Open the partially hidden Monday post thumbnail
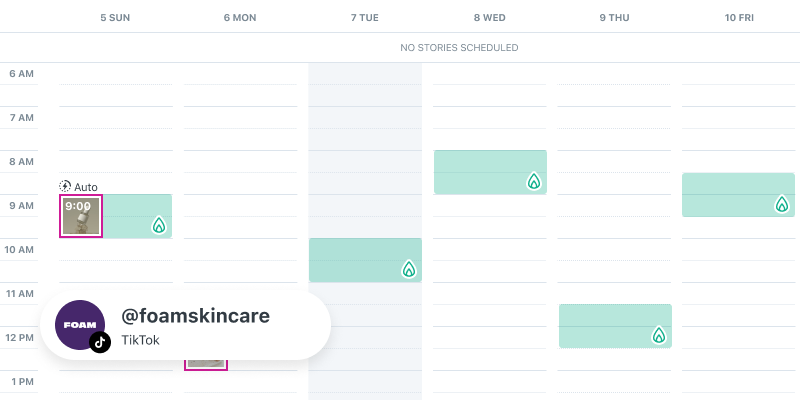This screenshot has width=800, height=400. tap(206, 363)
